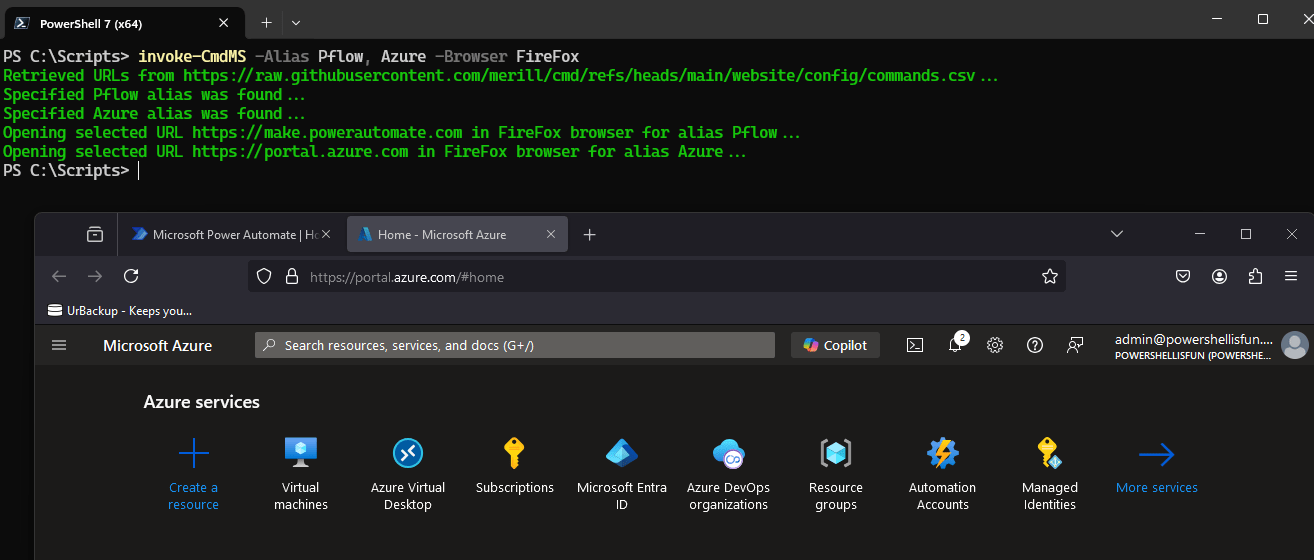Click the More services link text

(x=1157, y=488)
